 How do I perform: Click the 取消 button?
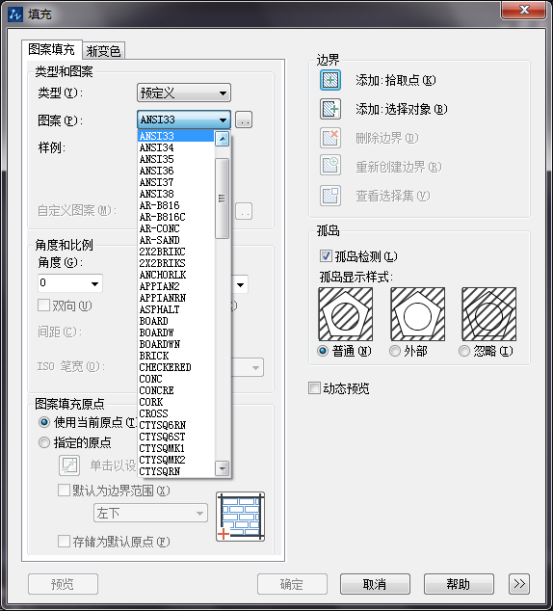click(375, 584)
